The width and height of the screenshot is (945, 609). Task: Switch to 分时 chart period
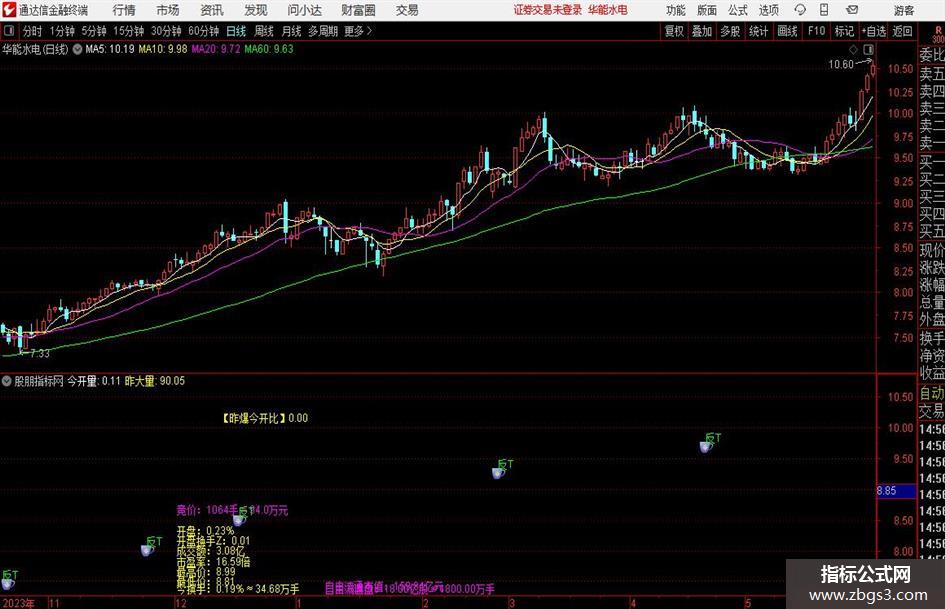pyautogui.click(x=33, y=31)
